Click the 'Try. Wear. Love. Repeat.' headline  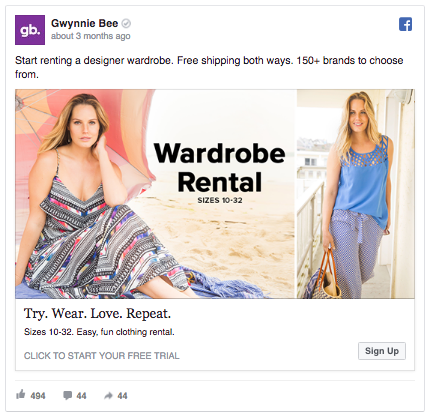[x=97, y=314]
